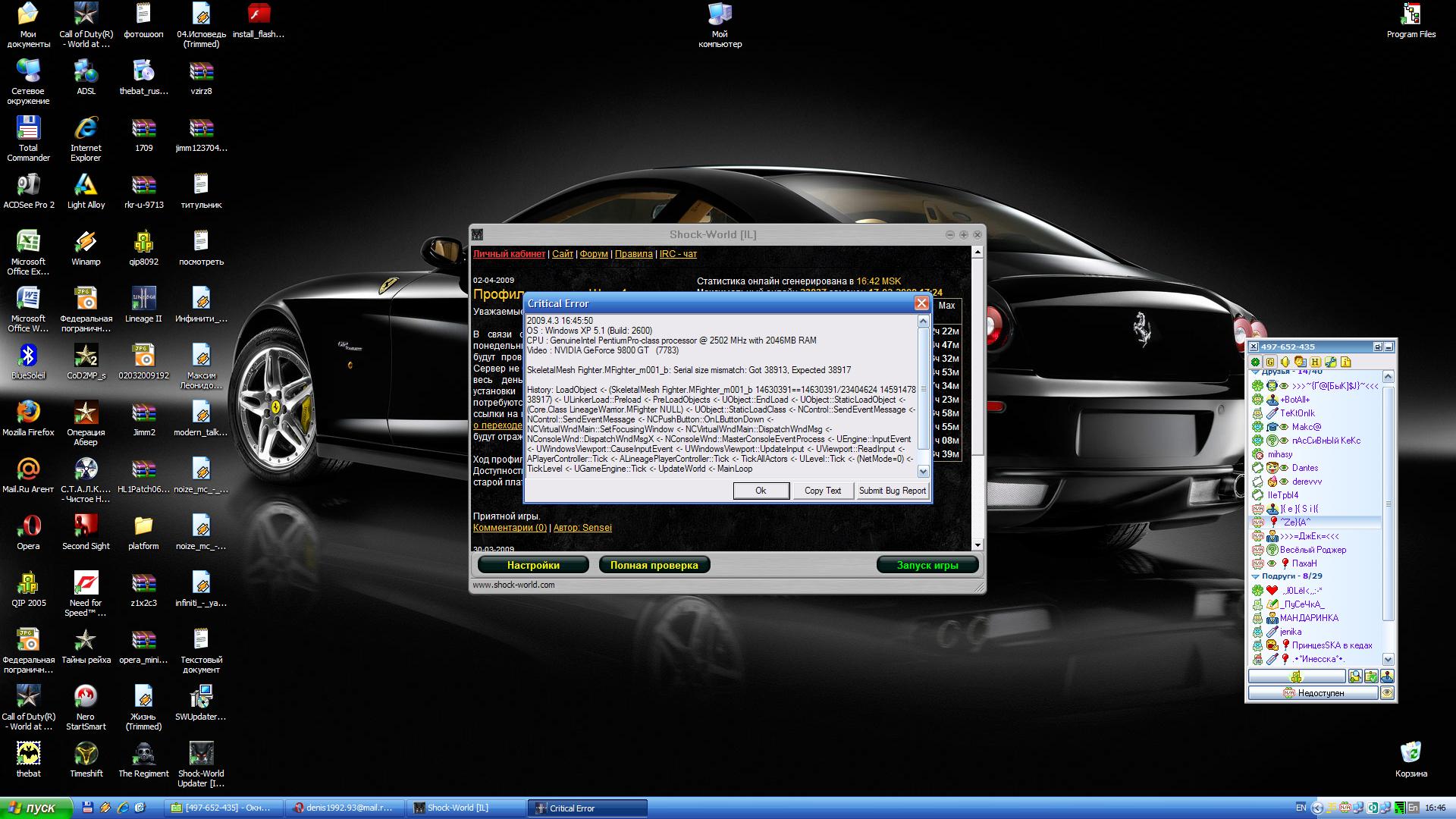This screenshot has width=1456, height=819.
Task: Toggle the green flower online-contacts filter icon
Action: (x=1255, y=362)
